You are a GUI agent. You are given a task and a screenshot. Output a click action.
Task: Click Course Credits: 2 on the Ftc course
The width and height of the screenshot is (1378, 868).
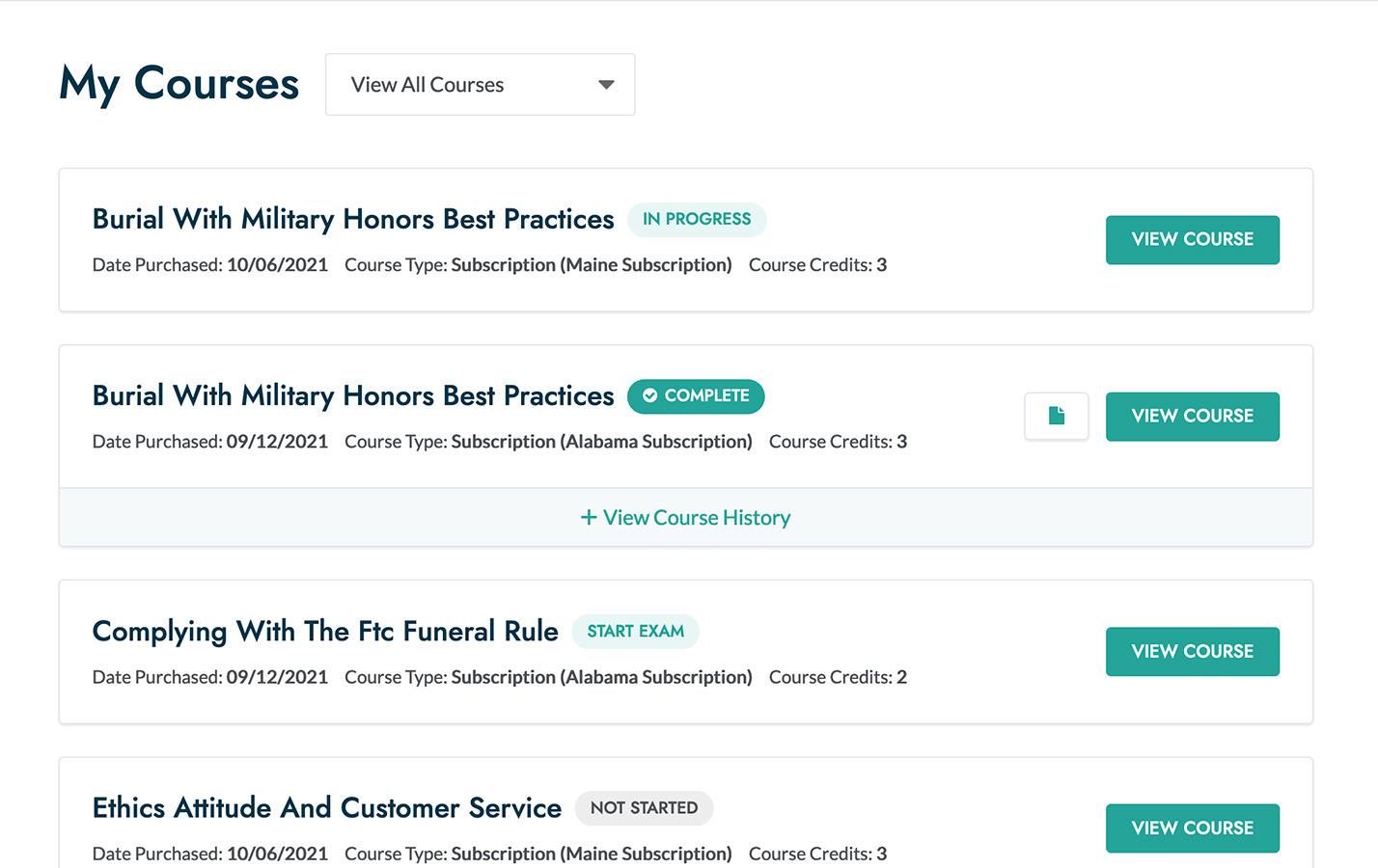838,677
